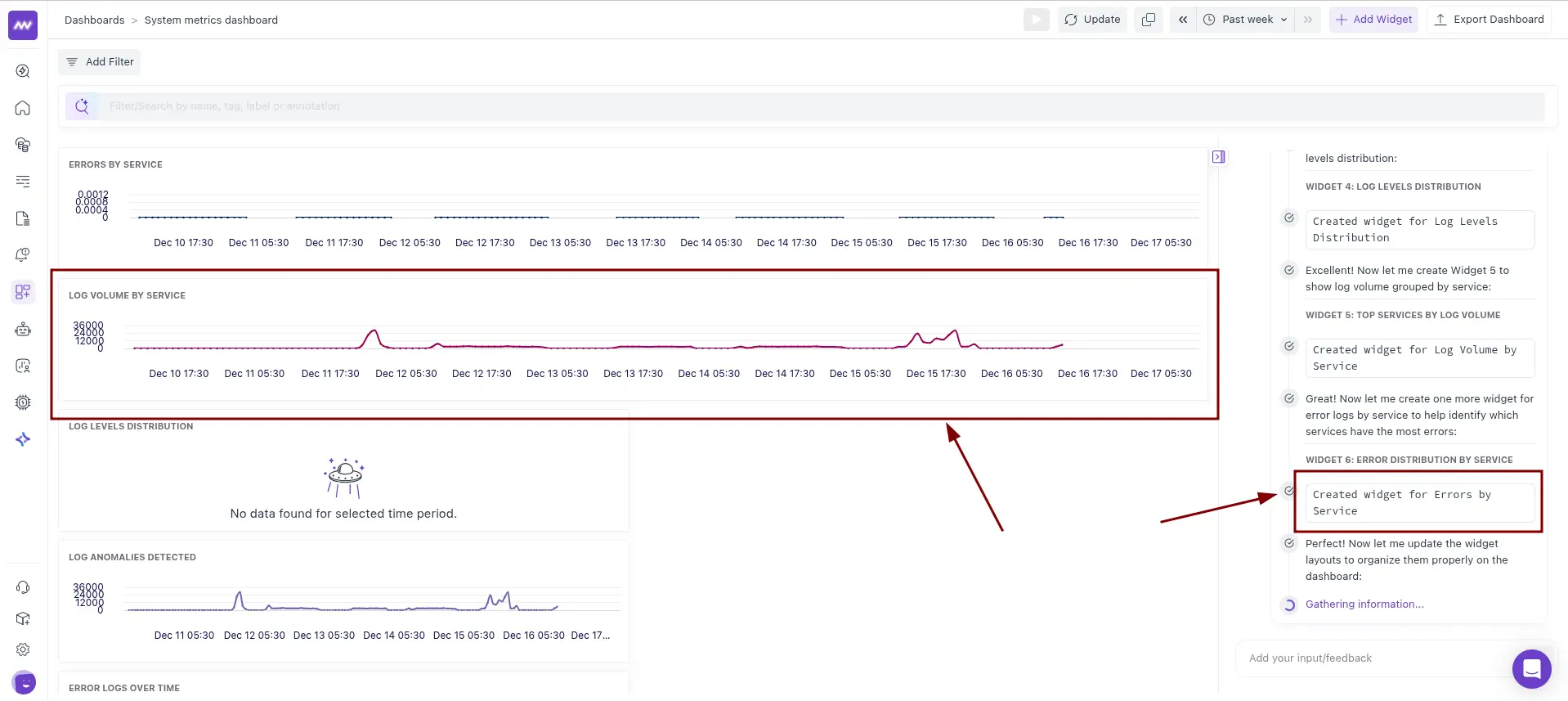This screenshot has width=1568, height=701.
Task: Open the Add Filter menu
Action: point(100,62)
